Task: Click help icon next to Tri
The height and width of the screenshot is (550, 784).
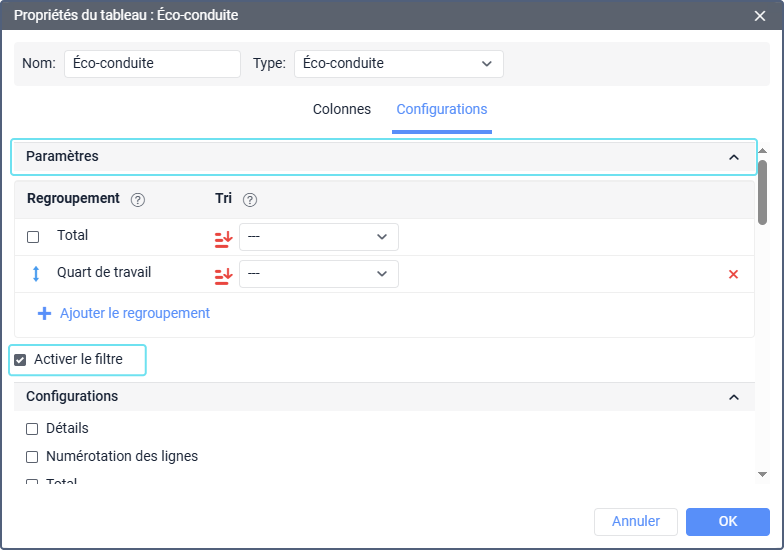Action: tap(250, 199)
